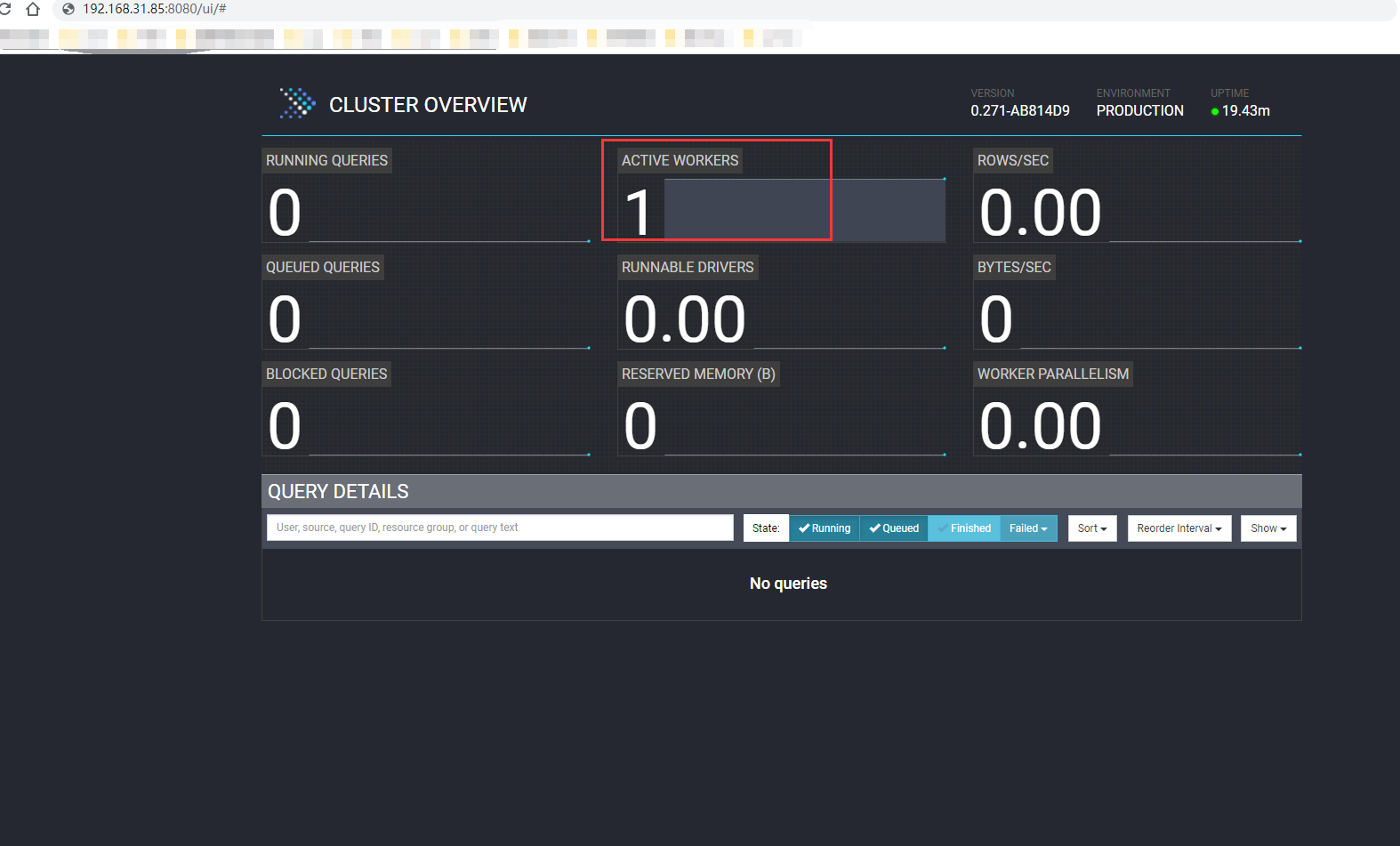Click the State label
This screenshot has height=846, width=1400.
[766, 528]
